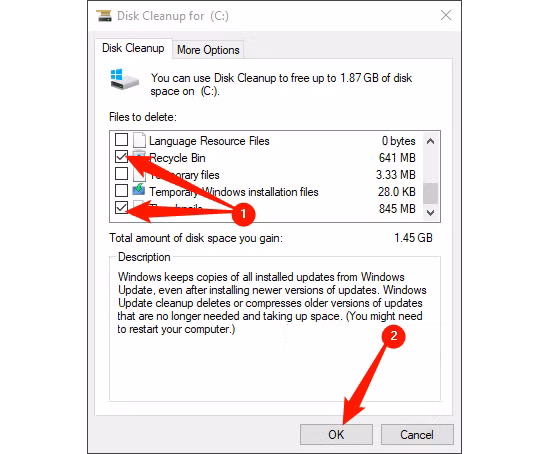Check the Language Resource Files checkbox
Image resolution: width=550 pixels, height=454 pixels.
coord(121,139)
